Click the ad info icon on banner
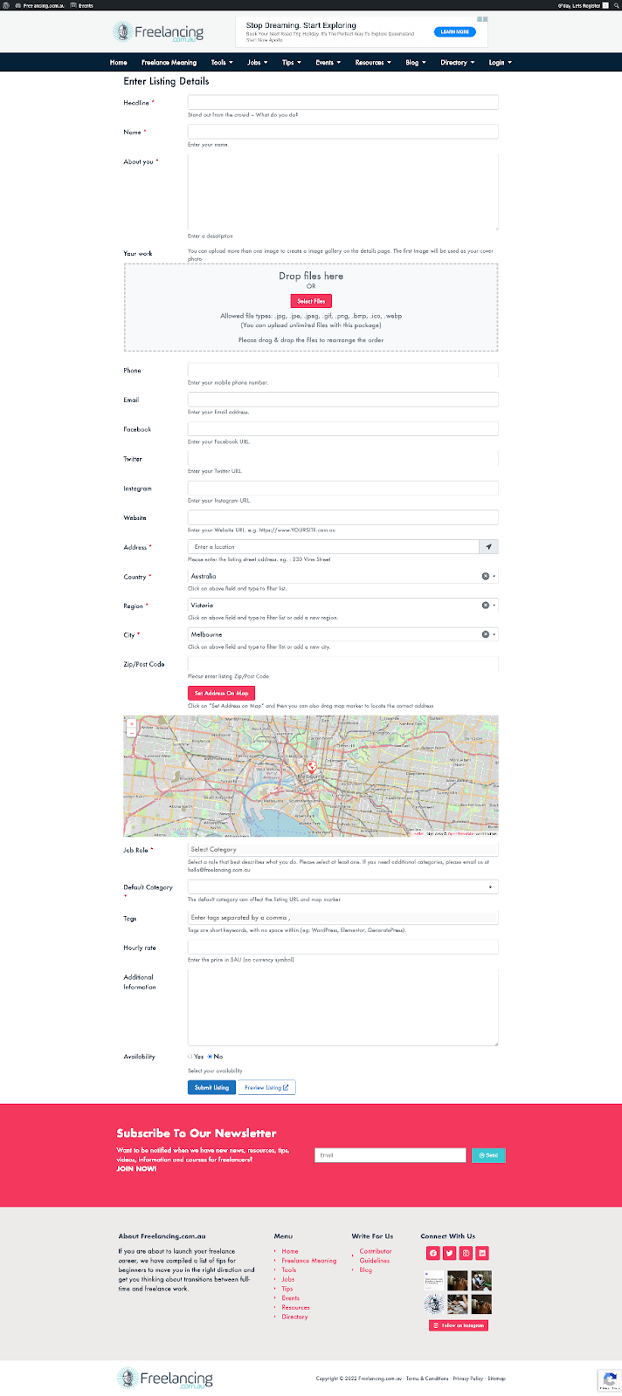This screenshot has width=622, height=1396. point(480,19)
